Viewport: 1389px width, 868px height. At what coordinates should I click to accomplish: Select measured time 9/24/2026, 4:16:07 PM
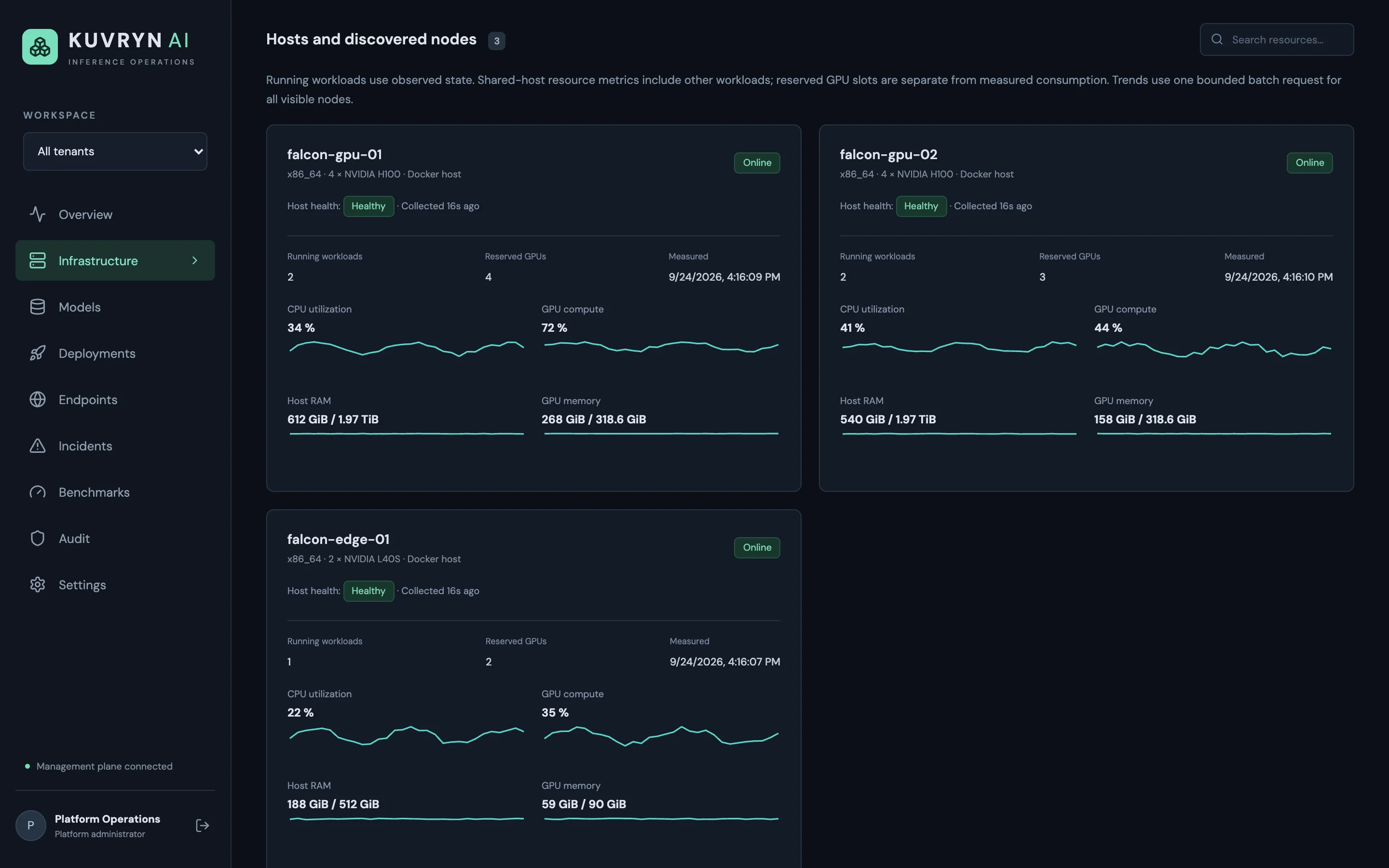point(725,662)
